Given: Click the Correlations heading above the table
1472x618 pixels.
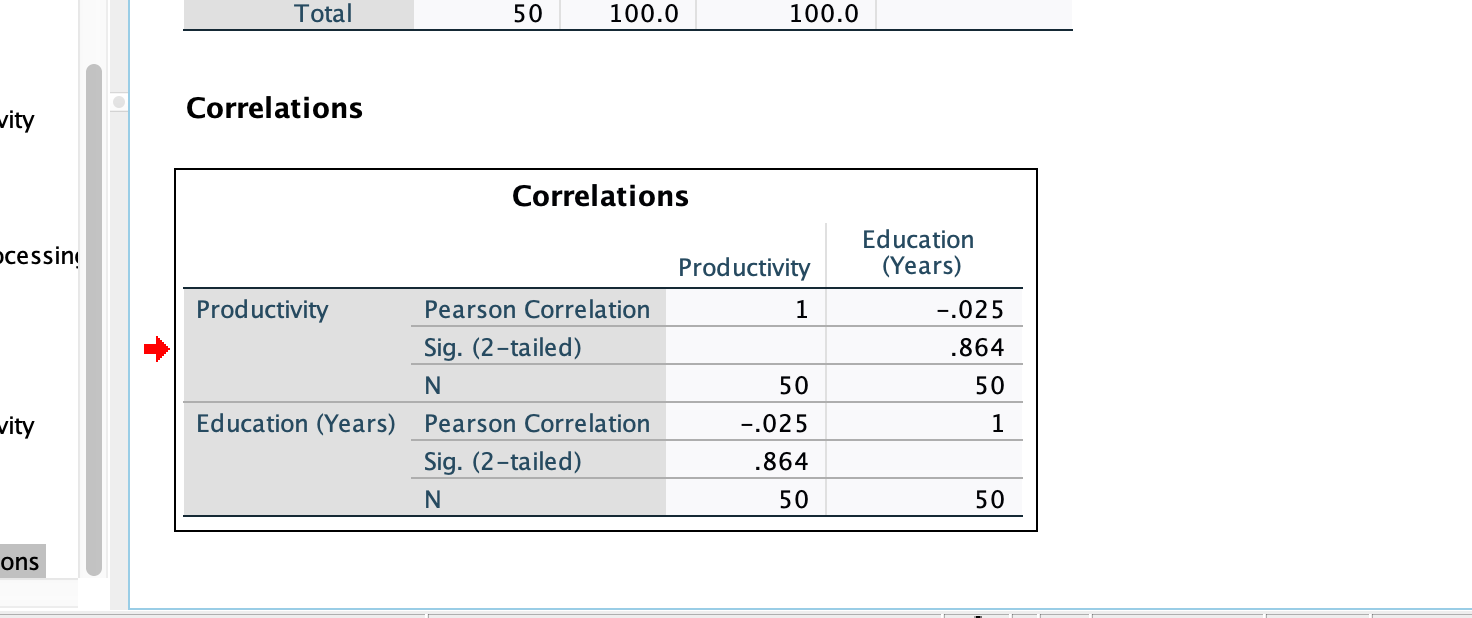Looking at the screenshot, I should (x=273, y=108).
